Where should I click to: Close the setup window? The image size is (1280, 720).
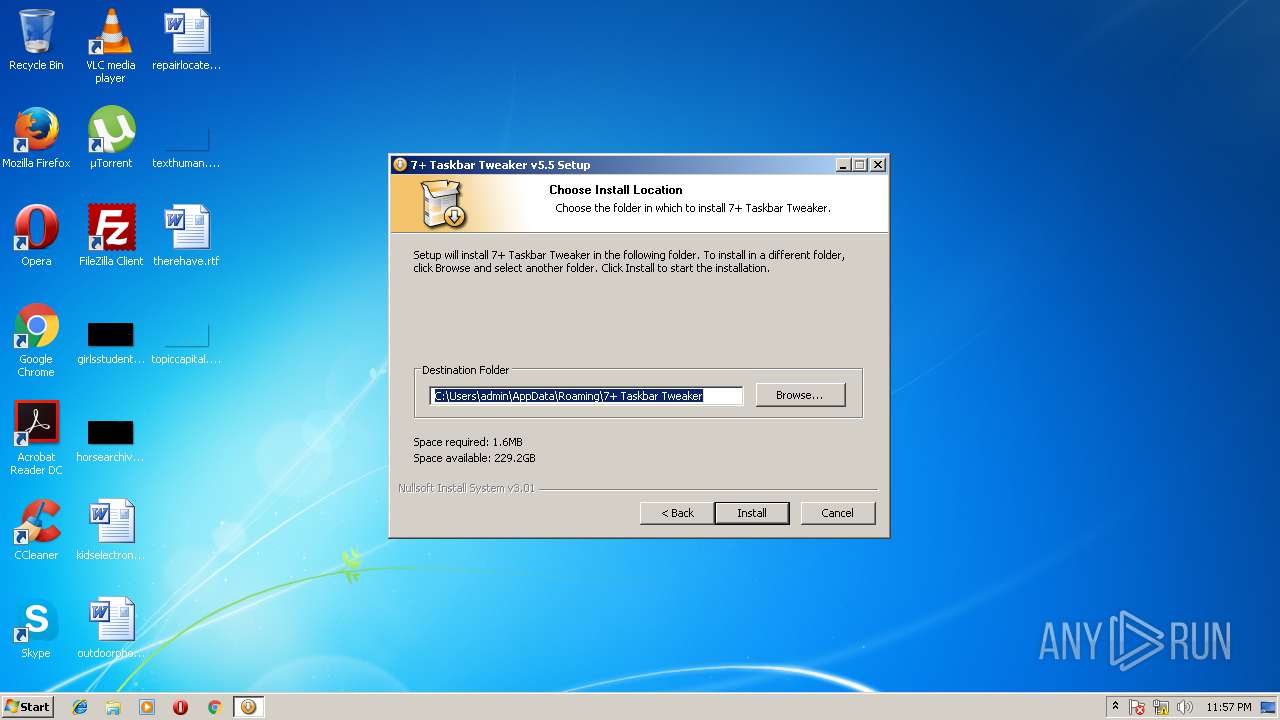(877, 165)
